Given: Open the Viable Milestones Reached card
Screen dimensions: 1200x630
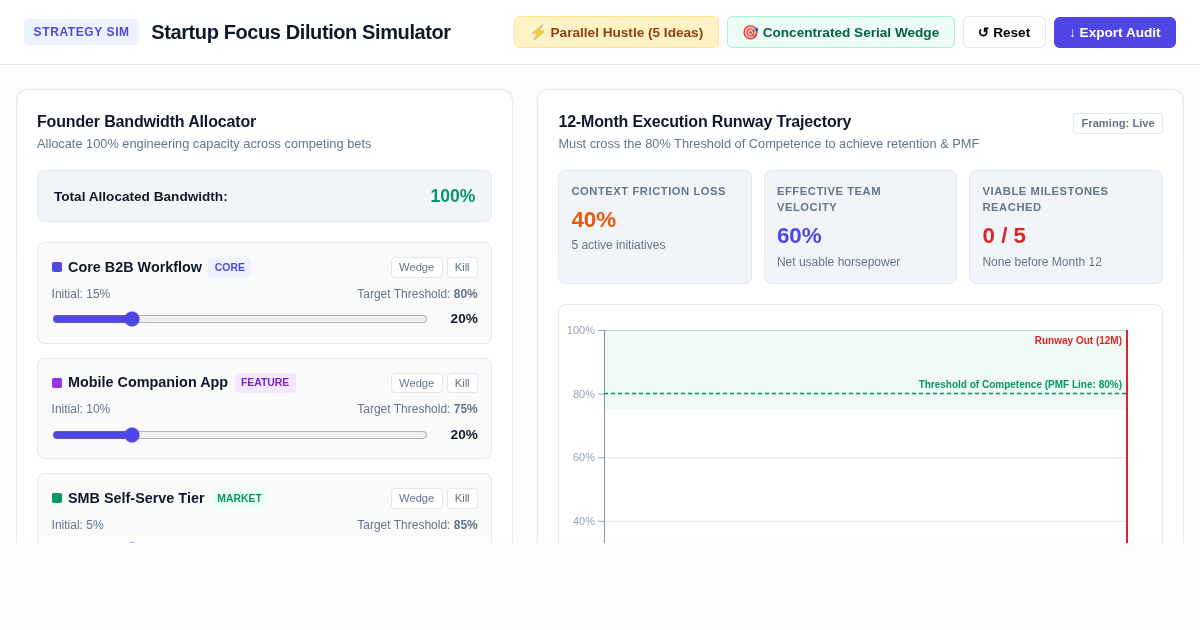Looking at the screenshot, I should coord(1066,227).
